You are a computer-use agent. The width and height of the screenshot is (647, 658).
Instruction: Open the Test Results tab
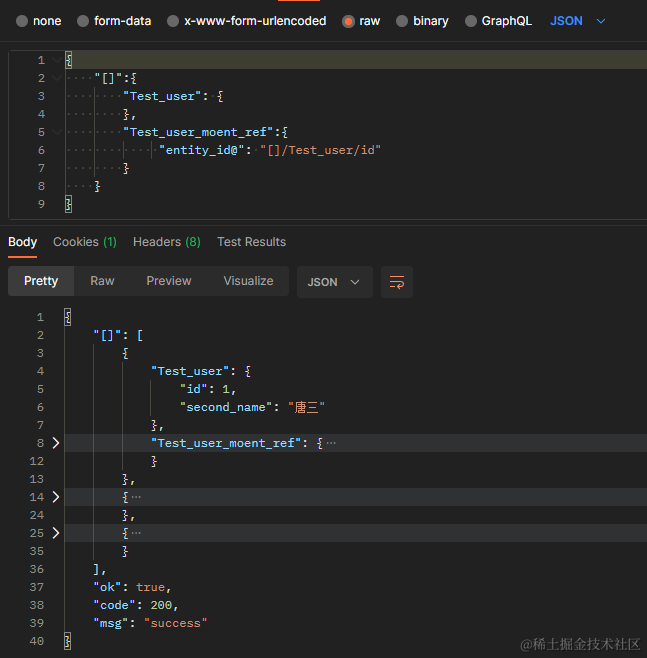251,242
